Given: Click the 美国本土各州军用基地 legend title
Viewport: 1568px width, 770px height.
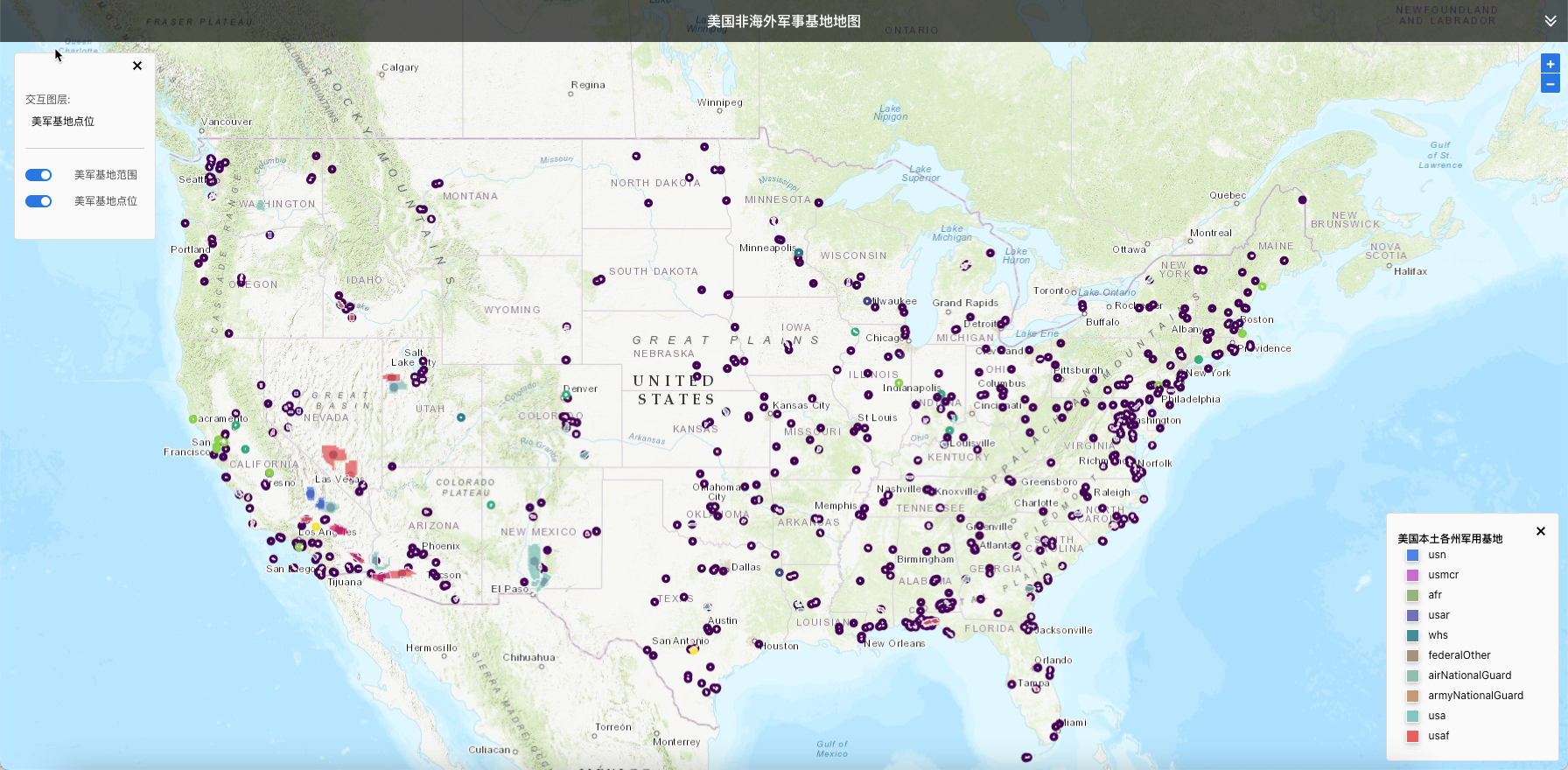Looking at the screenshot, I should click(x=1450, y=539).
